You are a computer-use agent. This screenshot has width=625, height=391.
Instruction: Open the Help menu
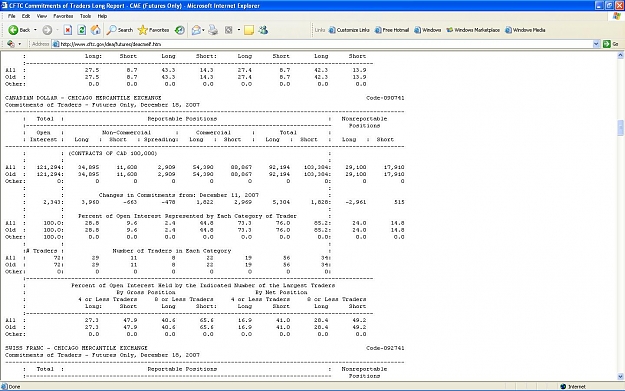[x=102, y=16]
